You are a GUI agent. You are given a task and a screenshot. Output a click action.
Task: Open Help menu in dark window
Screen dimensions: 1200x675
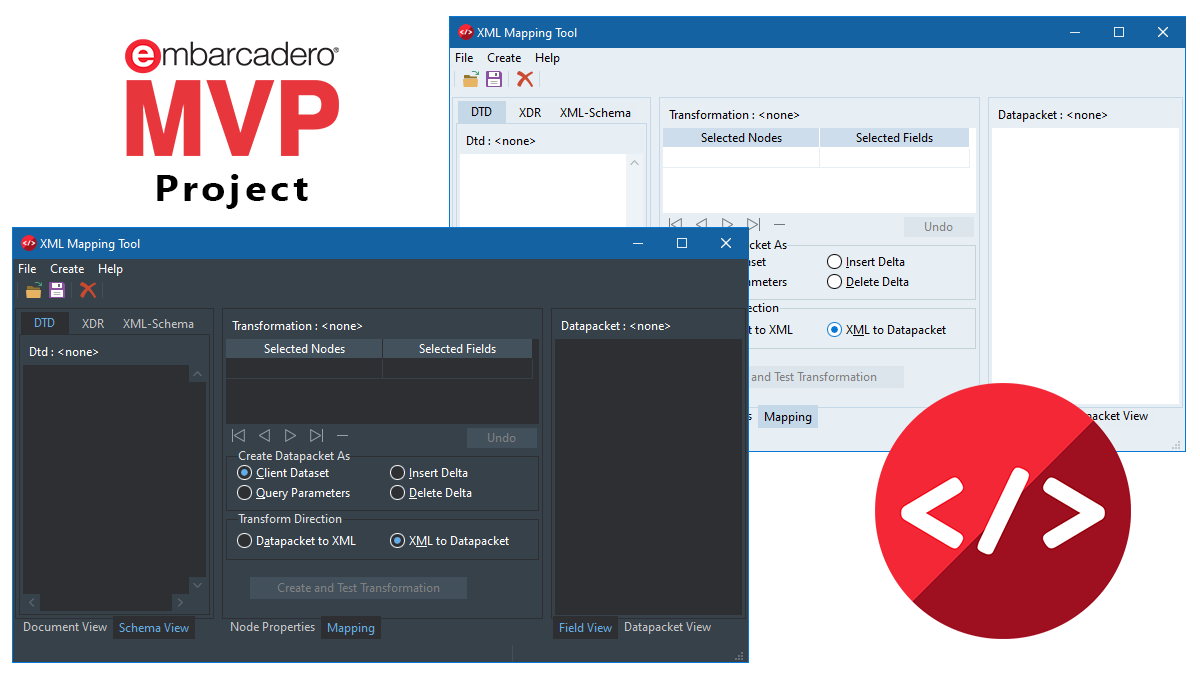pyautogui.click(x=110, y=269)
